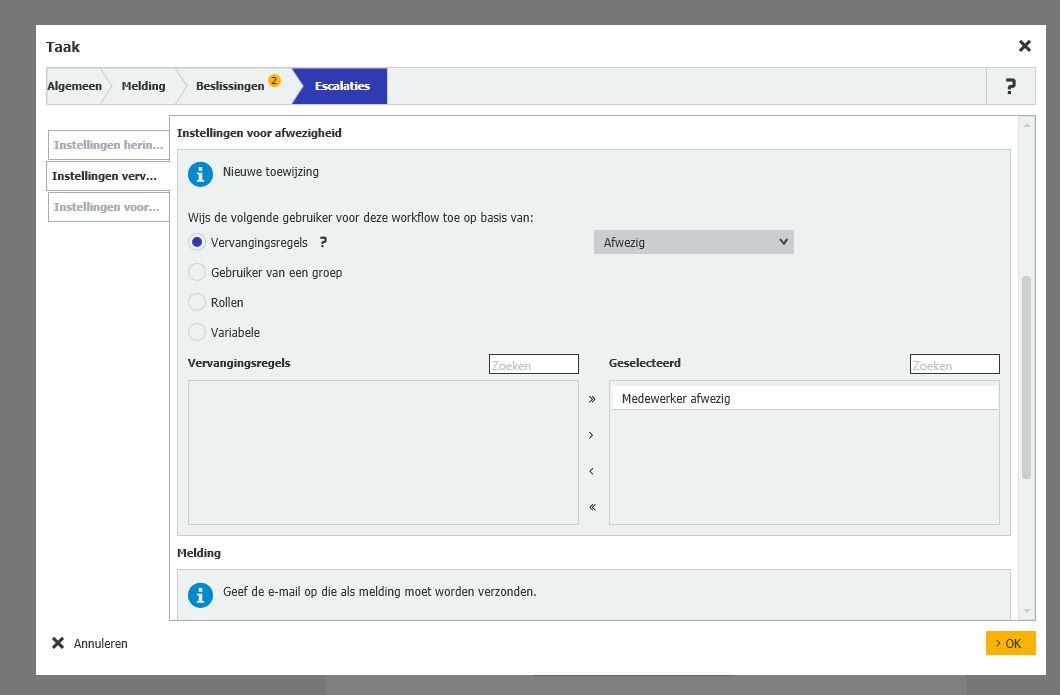This screenshot has width=1060, height=695.
Task: Open the Afwezig dropdown
Action: (x=693, y=242)
